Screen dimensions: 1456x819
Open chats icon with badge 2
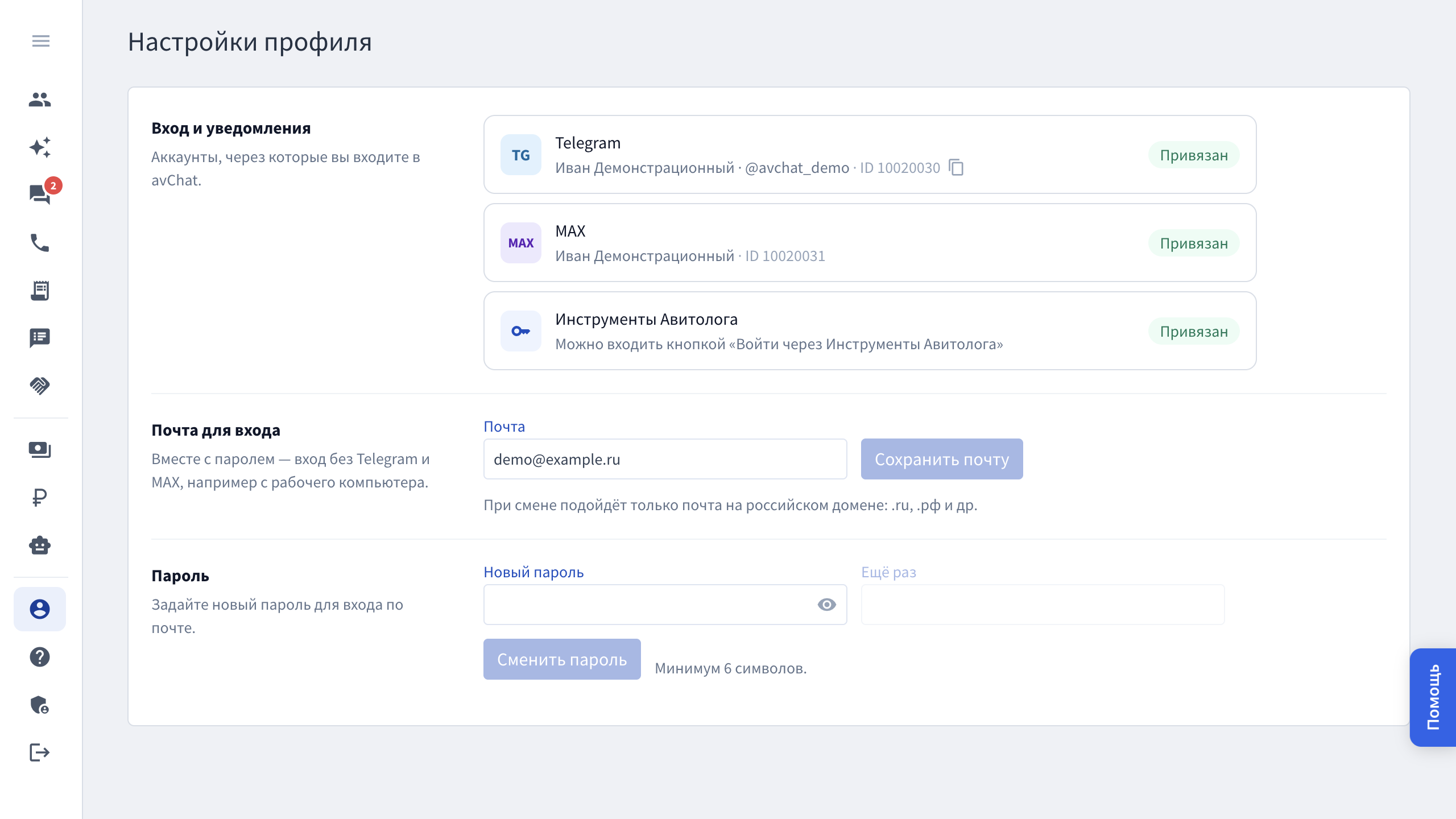click(41, 194)
